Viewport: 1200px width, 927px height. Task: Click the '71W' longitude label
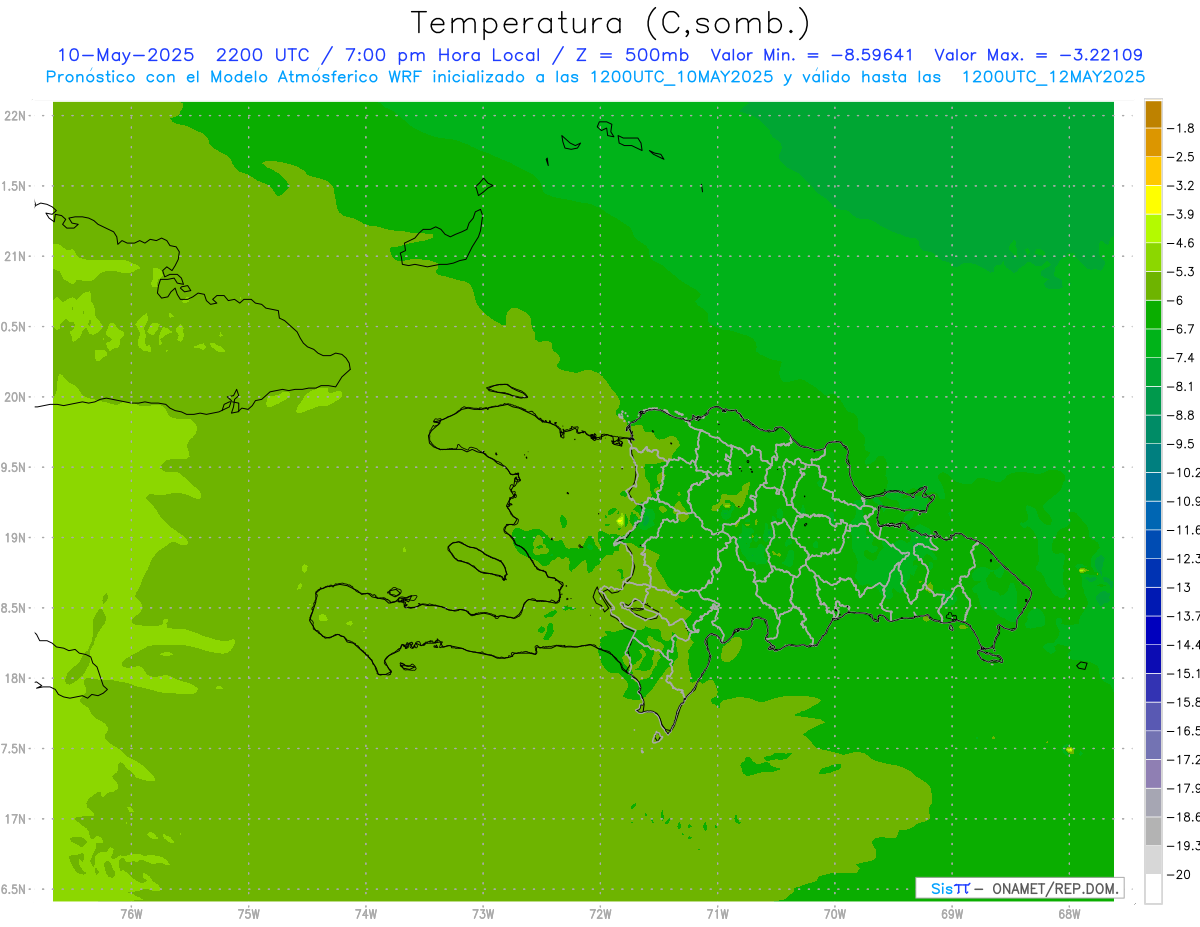pyautogui.click(x=717, y=913)
